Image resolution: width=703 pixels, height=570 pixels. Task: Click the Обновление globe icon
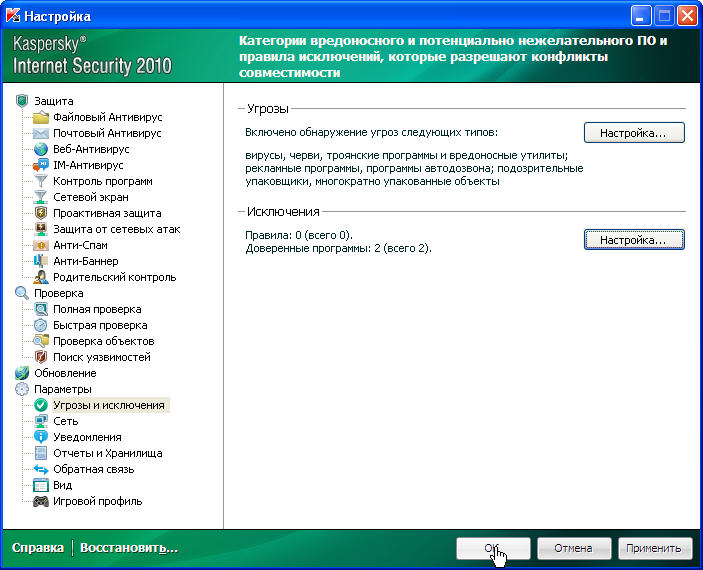22,373
